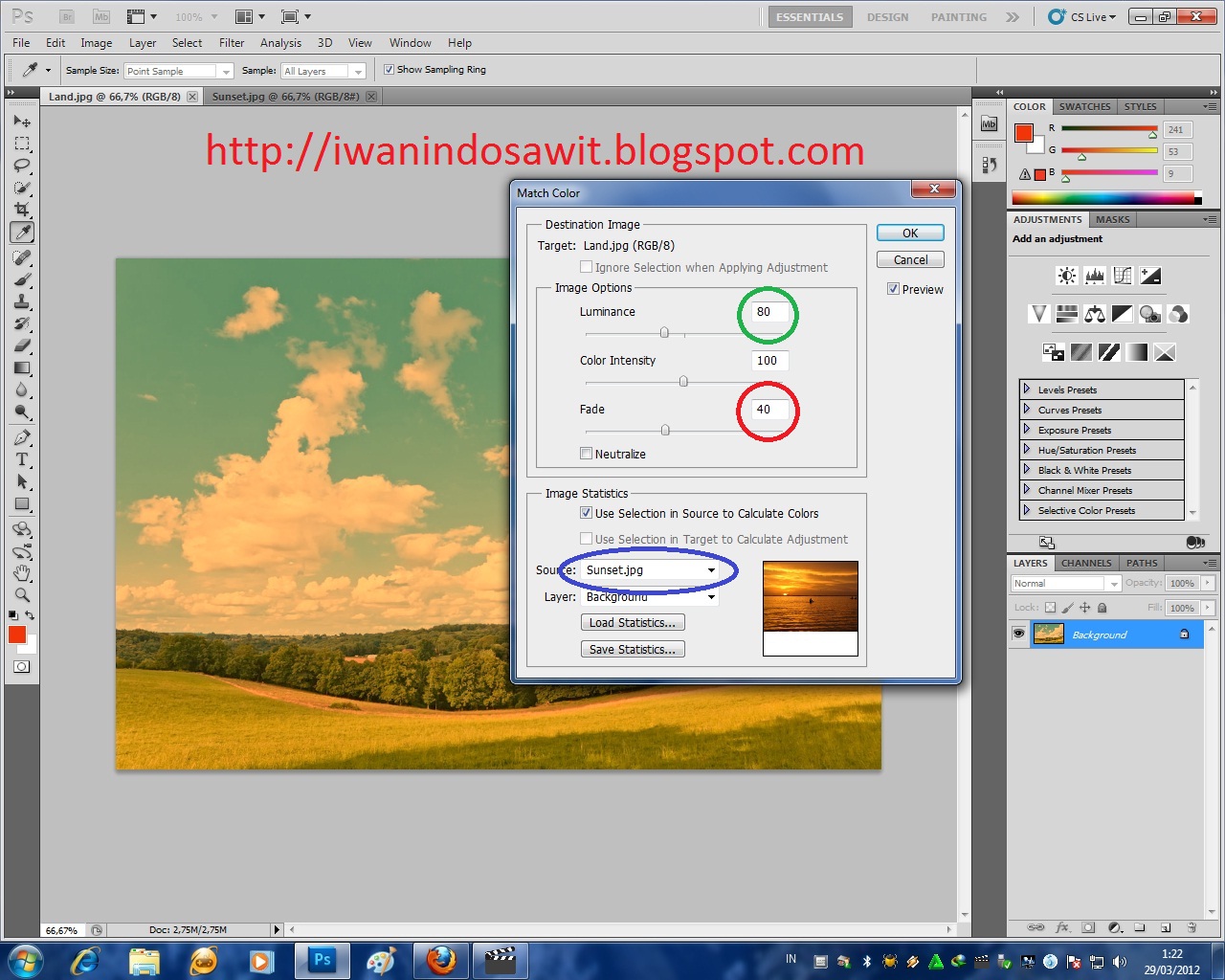Toggle lock position in Layers panel
1225x980 pixels.
[1085, 608]
